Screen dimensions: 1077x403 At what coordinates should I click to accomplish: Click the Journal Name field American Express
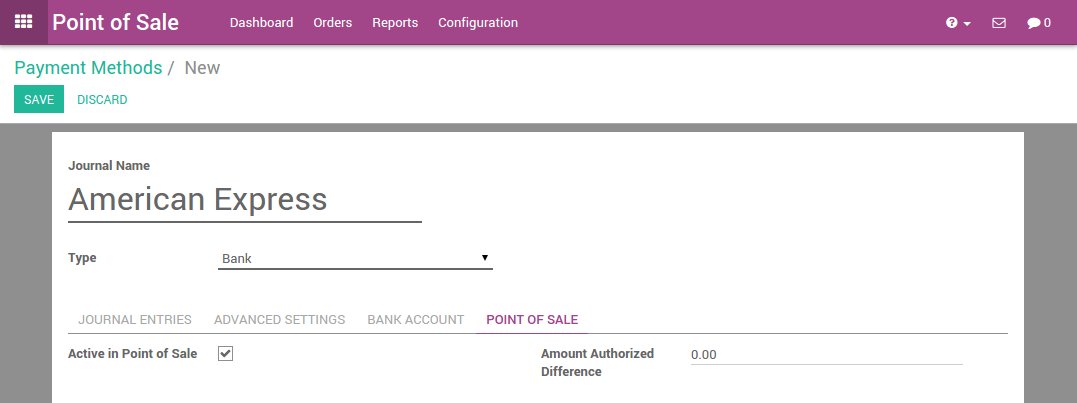click(244, 199)
